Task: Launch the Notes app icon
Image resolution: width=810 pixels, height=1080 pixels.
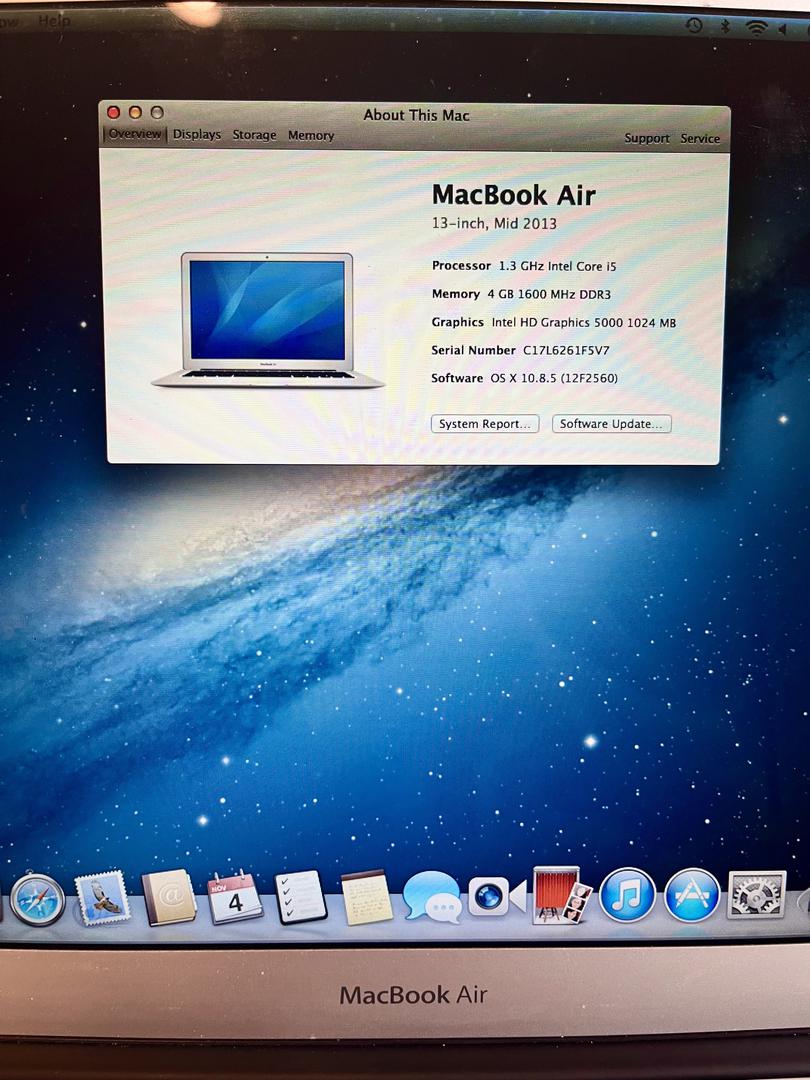Action: pyautogui.click(x=367, y=897)
